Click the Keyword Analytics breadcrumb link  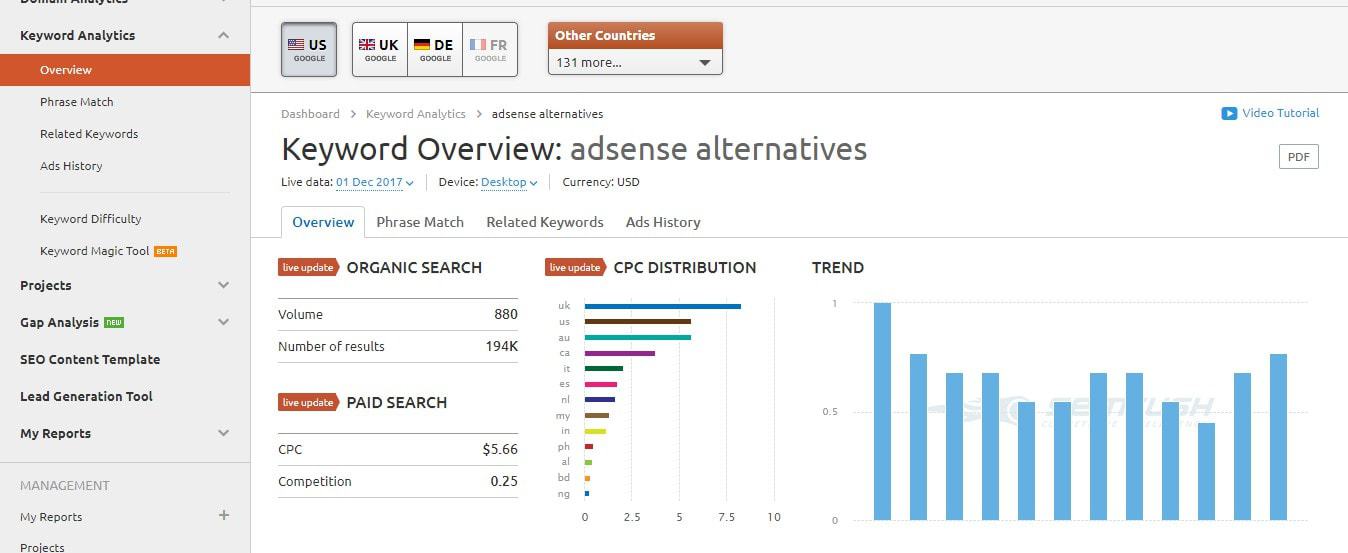point(416,114)
